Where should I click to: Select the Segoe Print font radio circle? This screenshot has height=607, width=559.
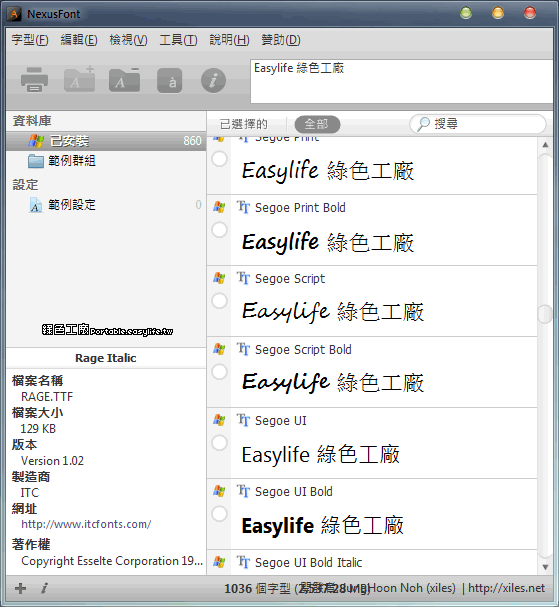click(219, 159)
